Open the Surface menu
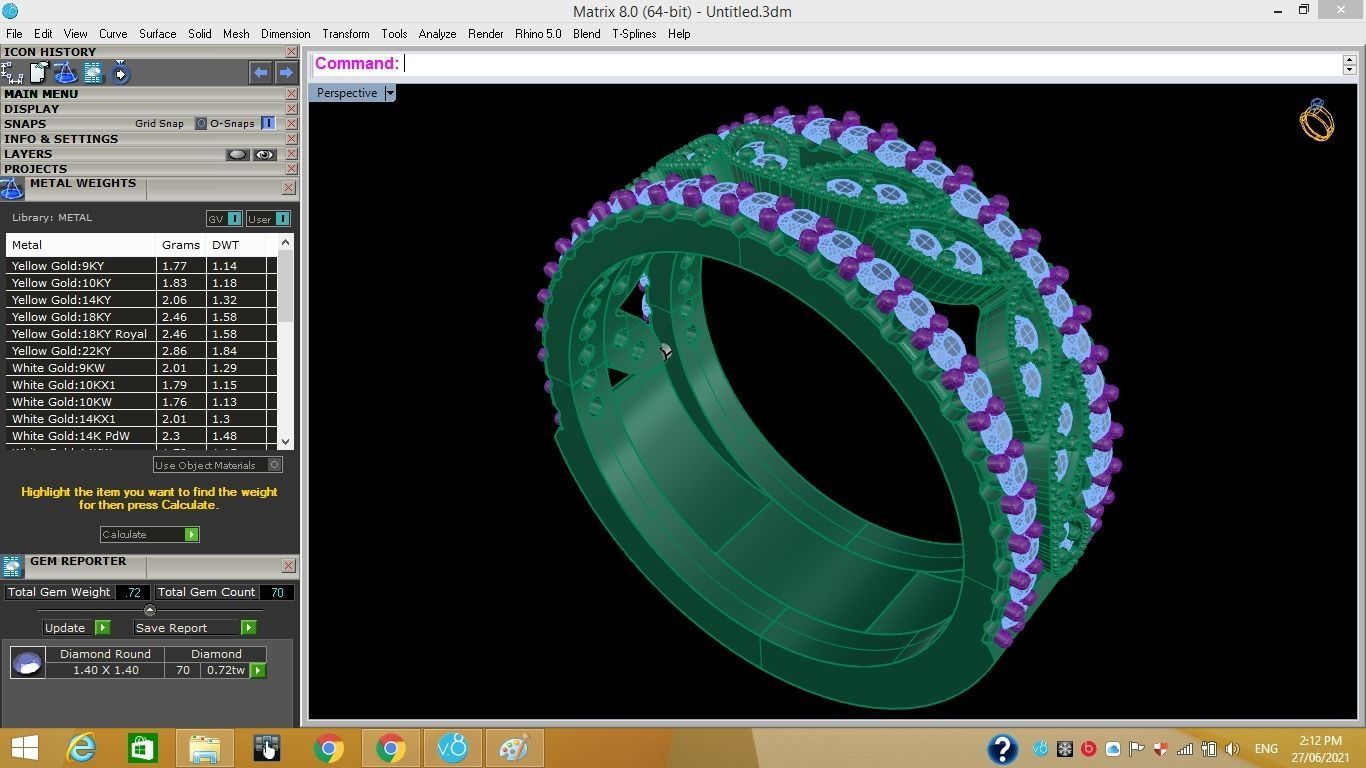The height and width of the screenshot is (768, 1366). 157,34
